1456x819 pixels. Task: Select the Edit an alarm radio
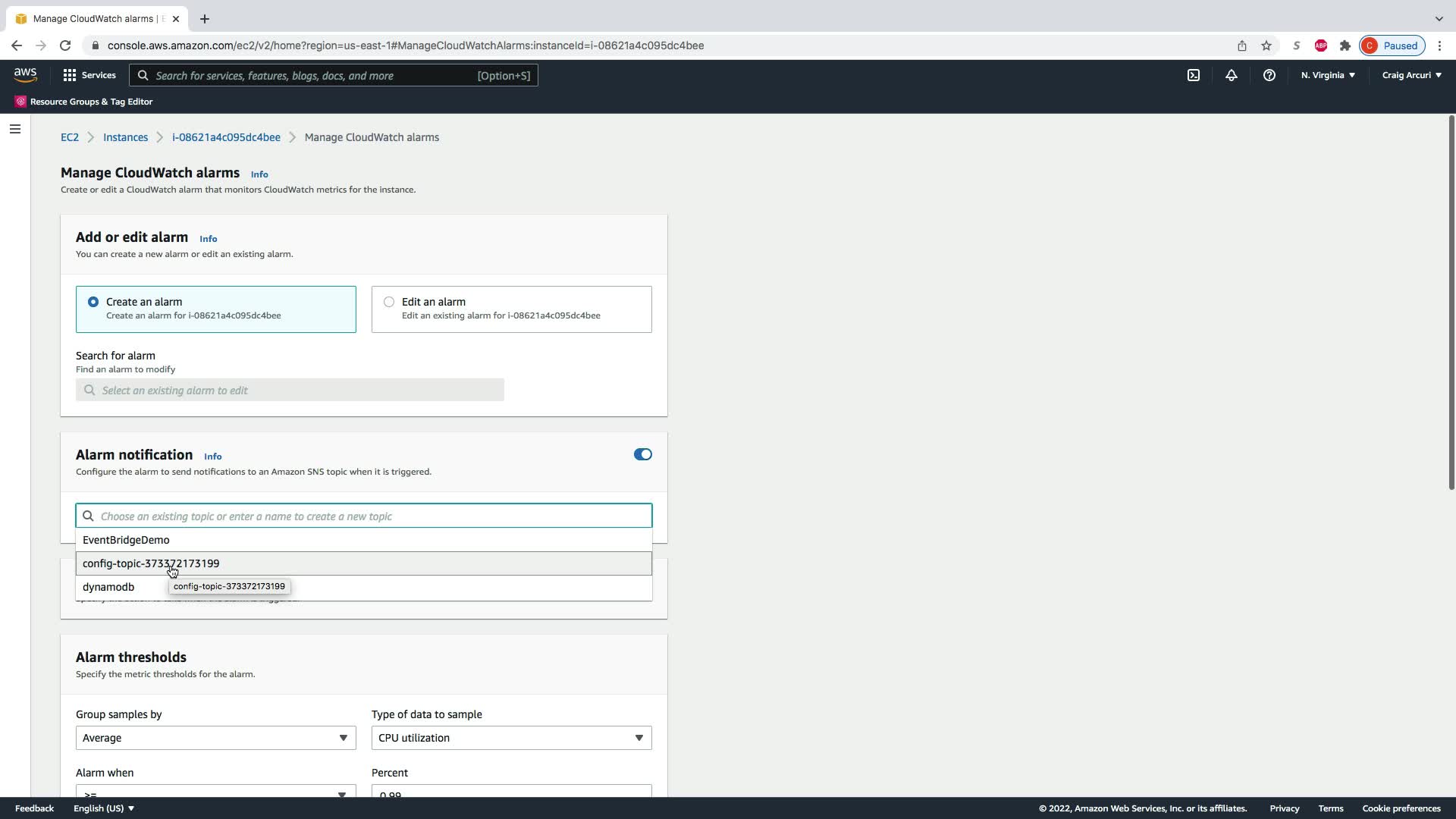pyautogui.click(x=389, y=302)
